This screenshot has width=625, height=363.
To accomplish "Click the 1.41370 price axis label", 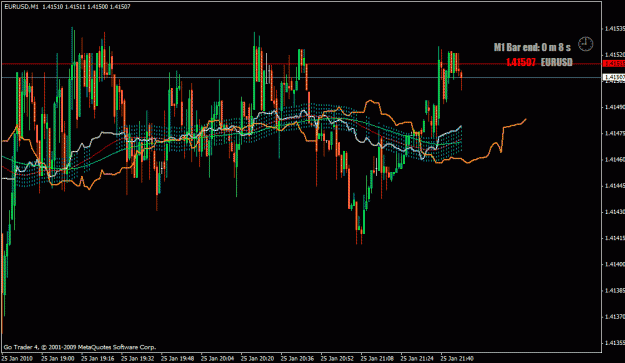I will coord(615,316).
